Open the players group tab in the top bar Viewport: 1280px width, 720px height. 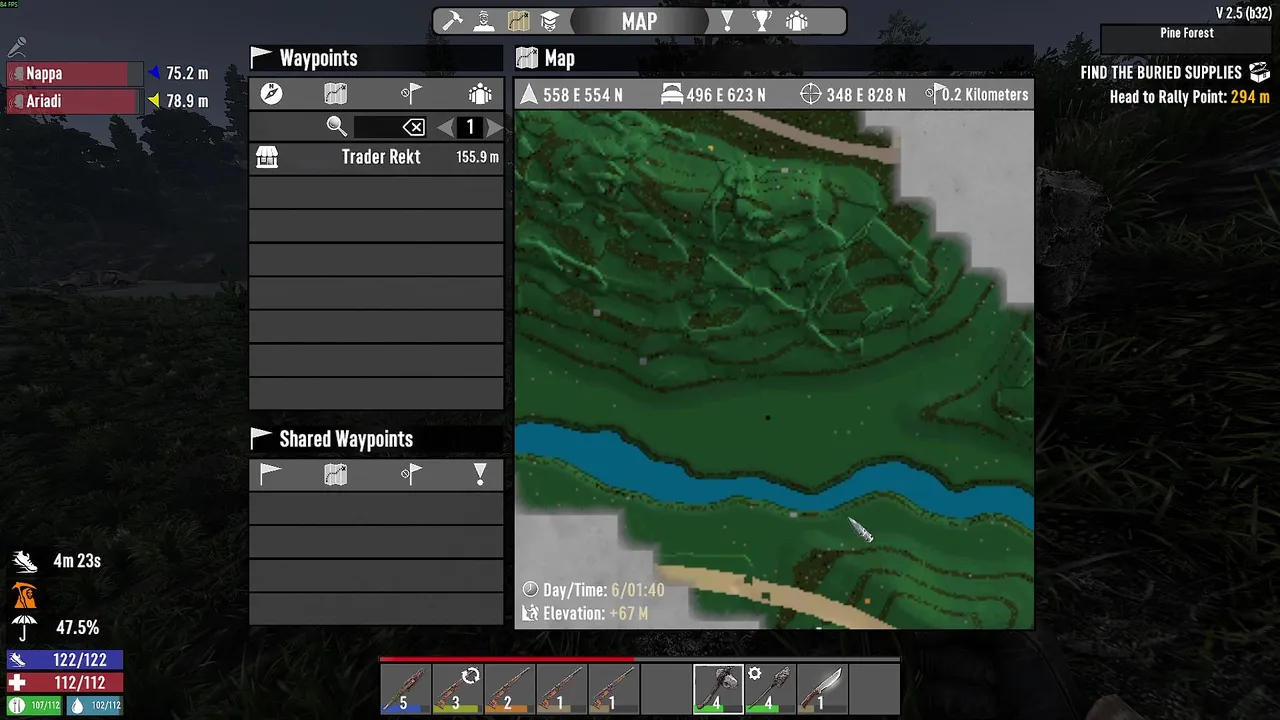pos(796,21)
